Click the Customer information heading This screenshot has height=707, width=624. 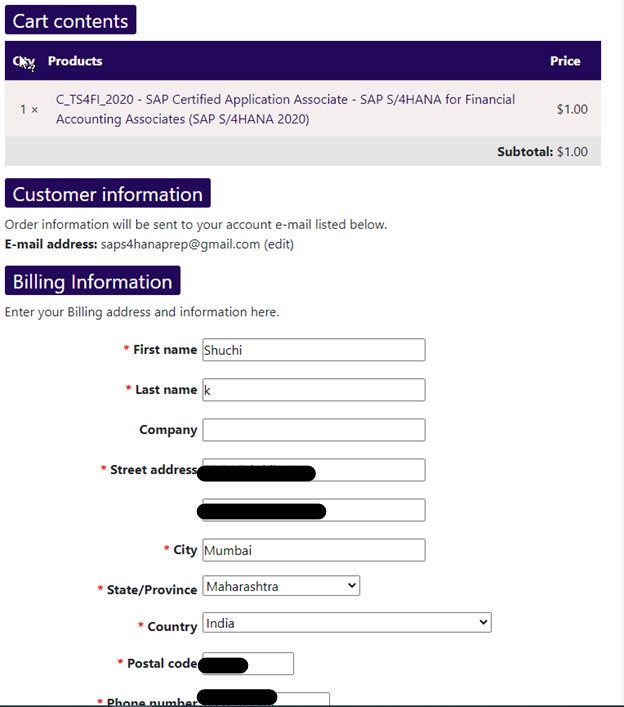107,194
